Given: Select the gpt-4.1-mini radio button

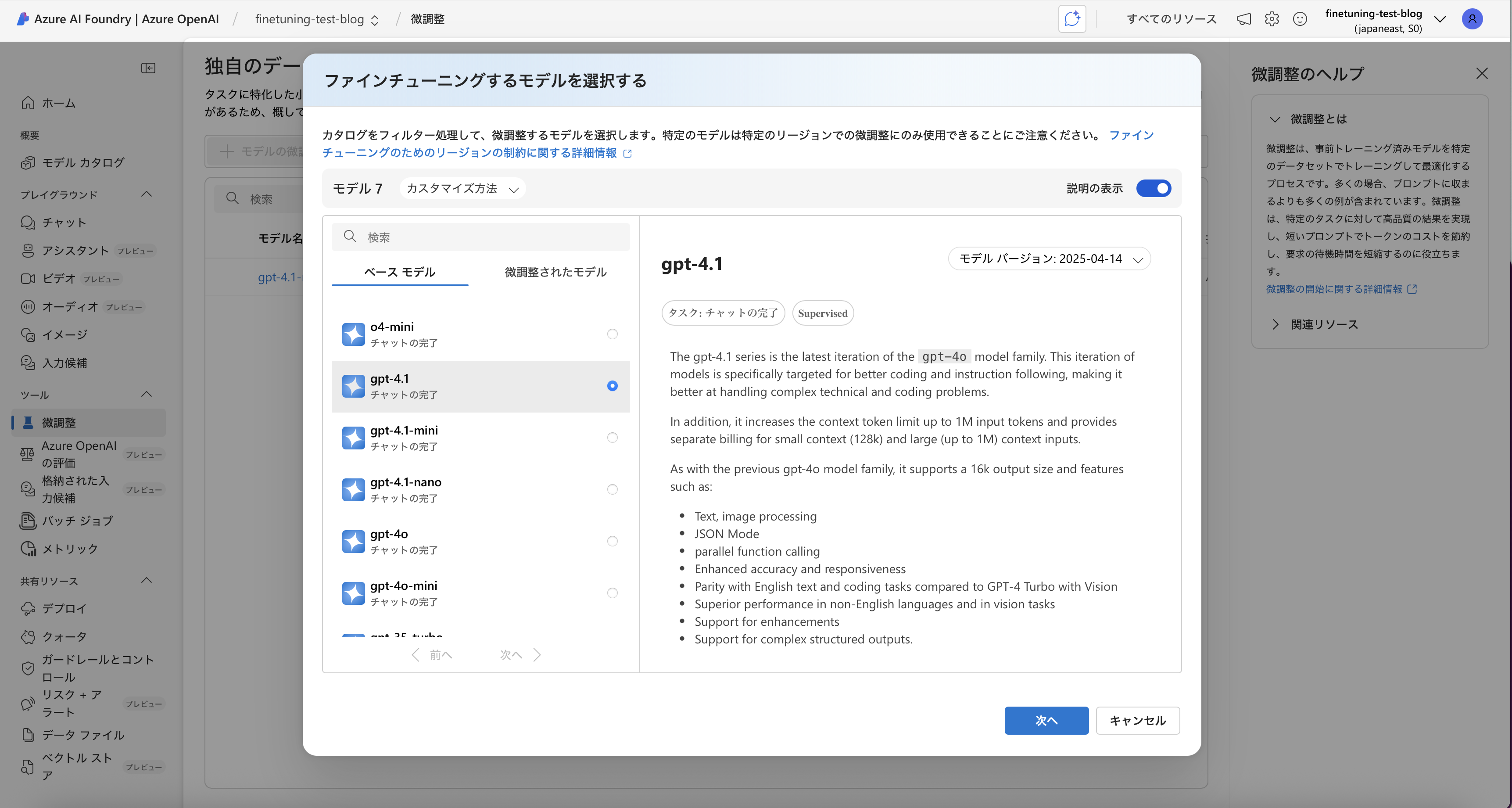Looking at the screenshot, I should tap(612, 438).
